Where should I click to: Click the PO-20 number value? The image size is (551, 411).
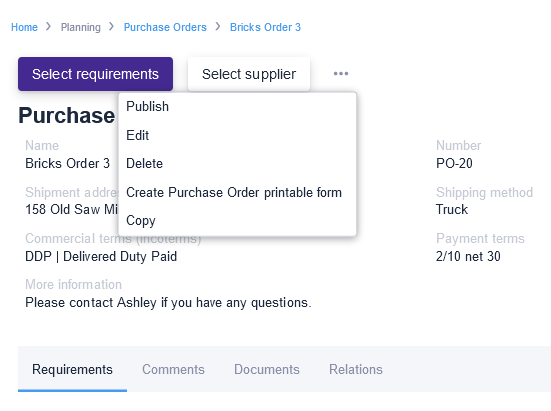point(454,163)
